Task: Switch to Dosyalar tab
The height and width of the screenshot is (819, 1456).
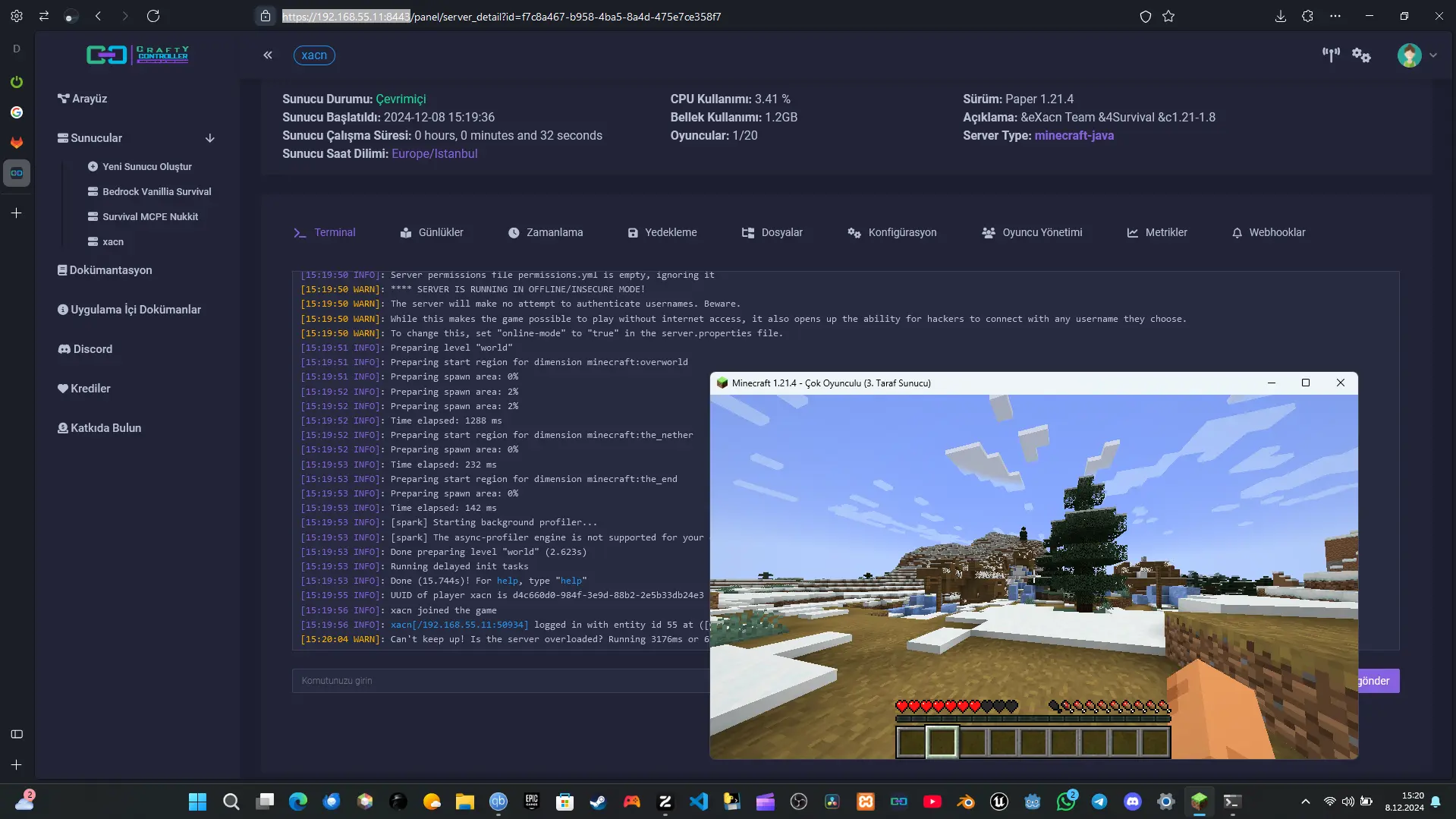Action: click(772, 232)
